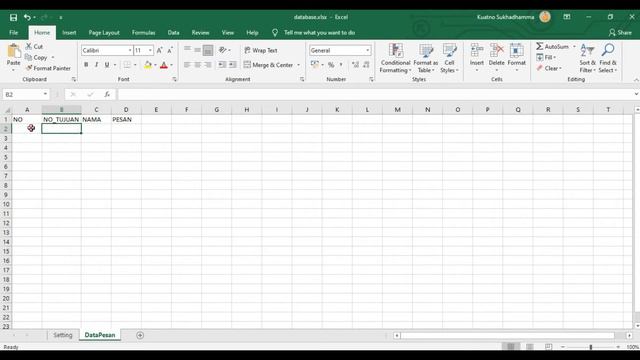
Task: Toggle italic formatting
Action: tap(96, 64)
